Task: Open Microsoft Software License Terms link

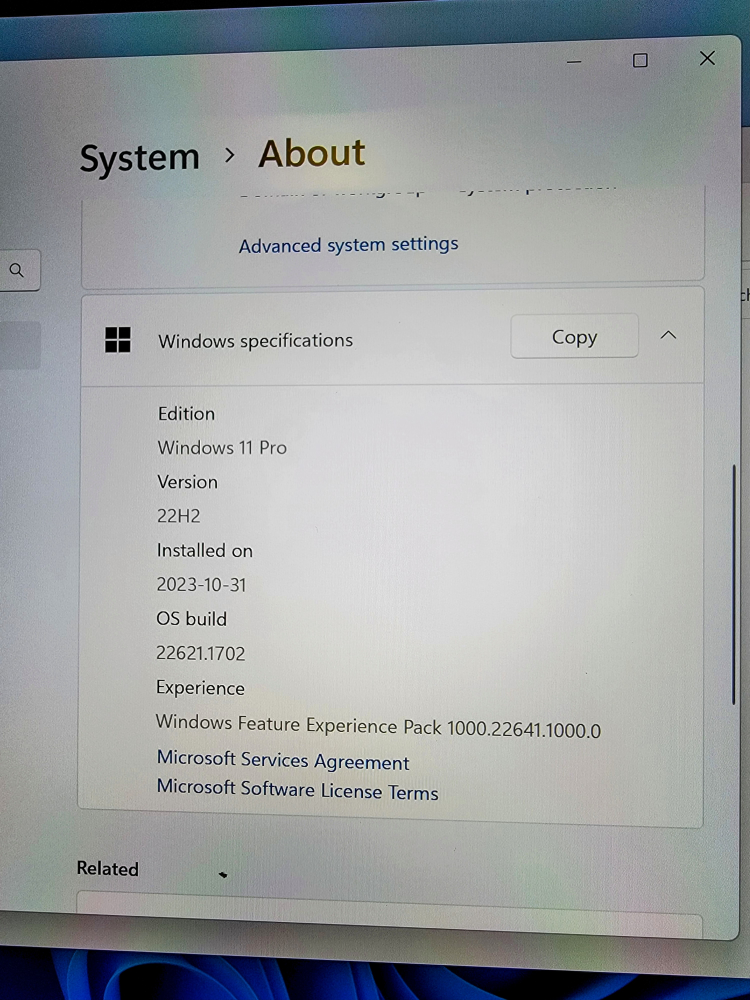Action: [297, 790]
